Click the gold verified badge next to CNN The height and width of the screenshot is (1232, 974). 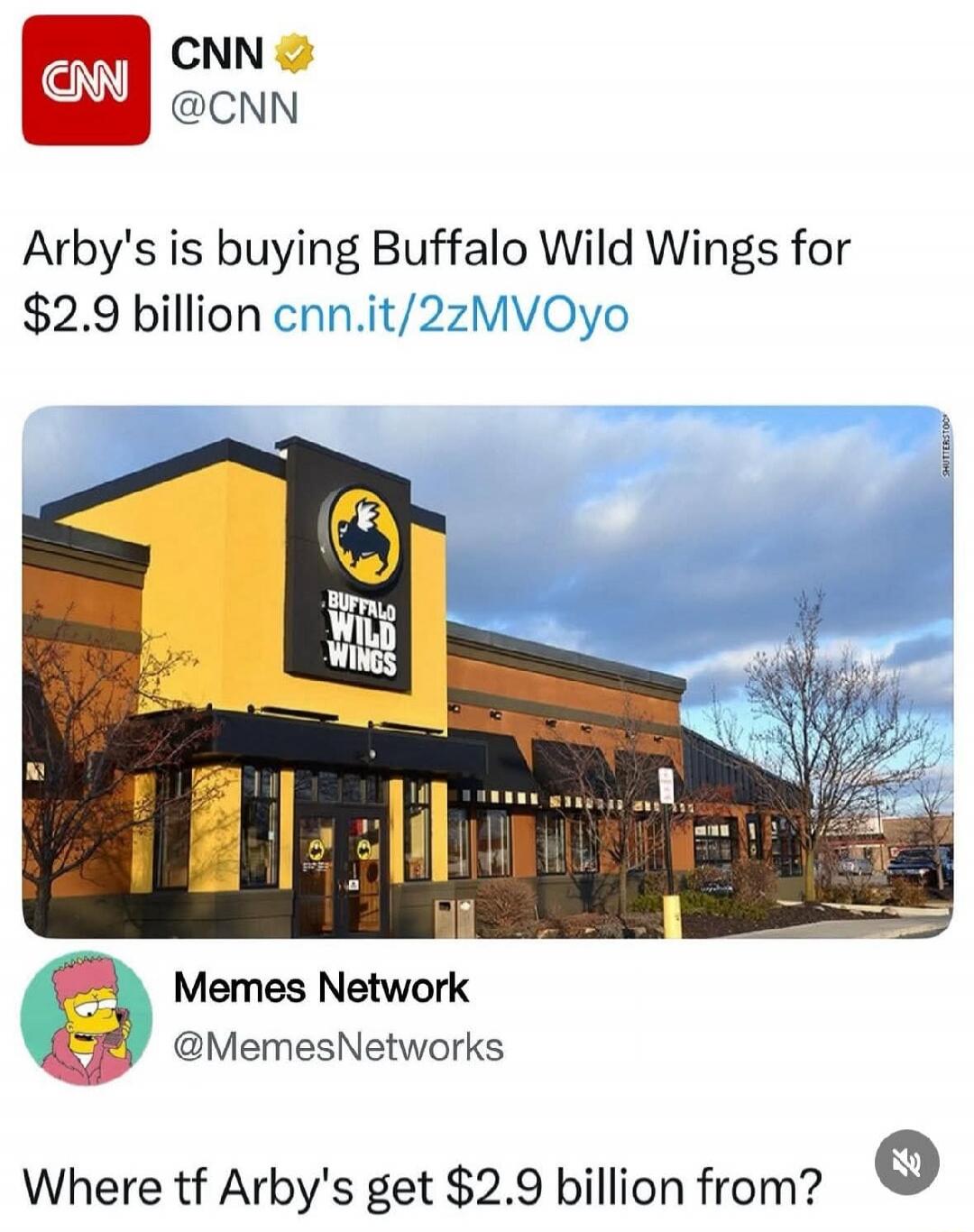(294, 53)
